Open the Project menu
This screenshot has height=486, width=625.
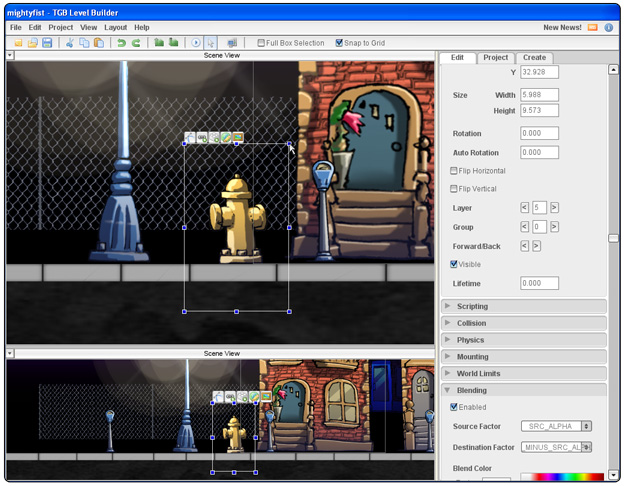tap(61, 27)
